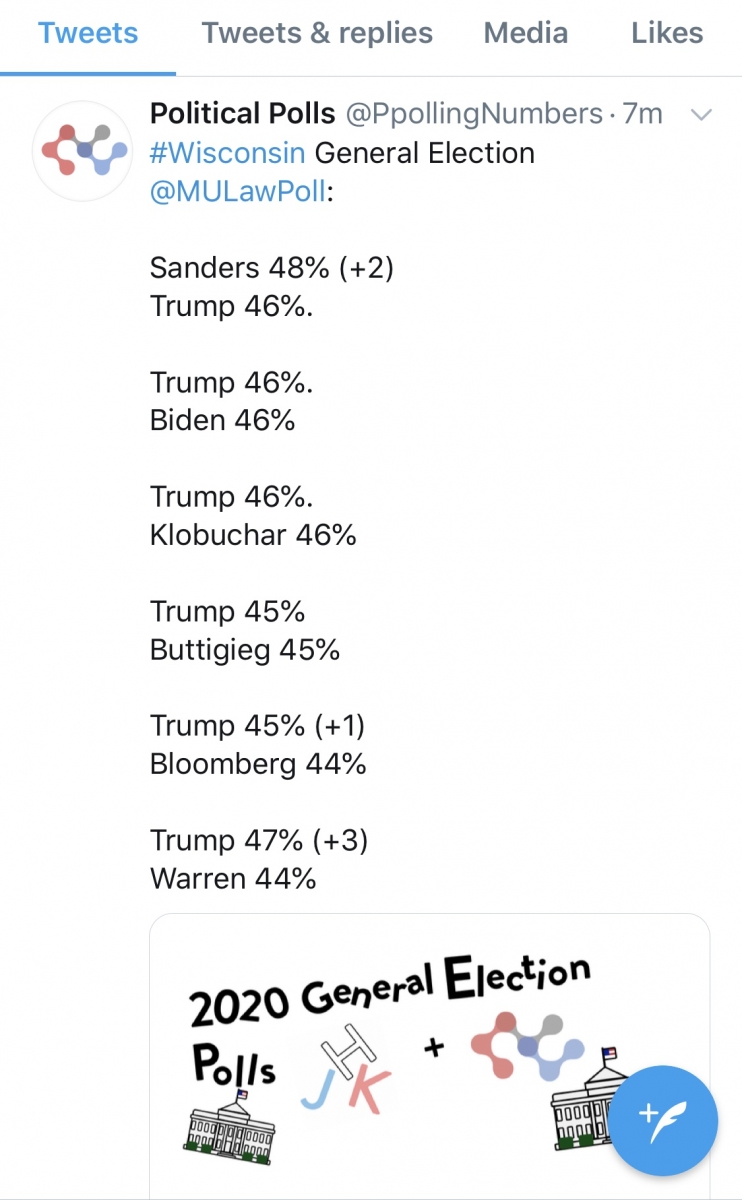The width and height of the screenshot is (742, 1200).
Task: Tap the @PpollingNumbers handle
Action: click(474, 114)
